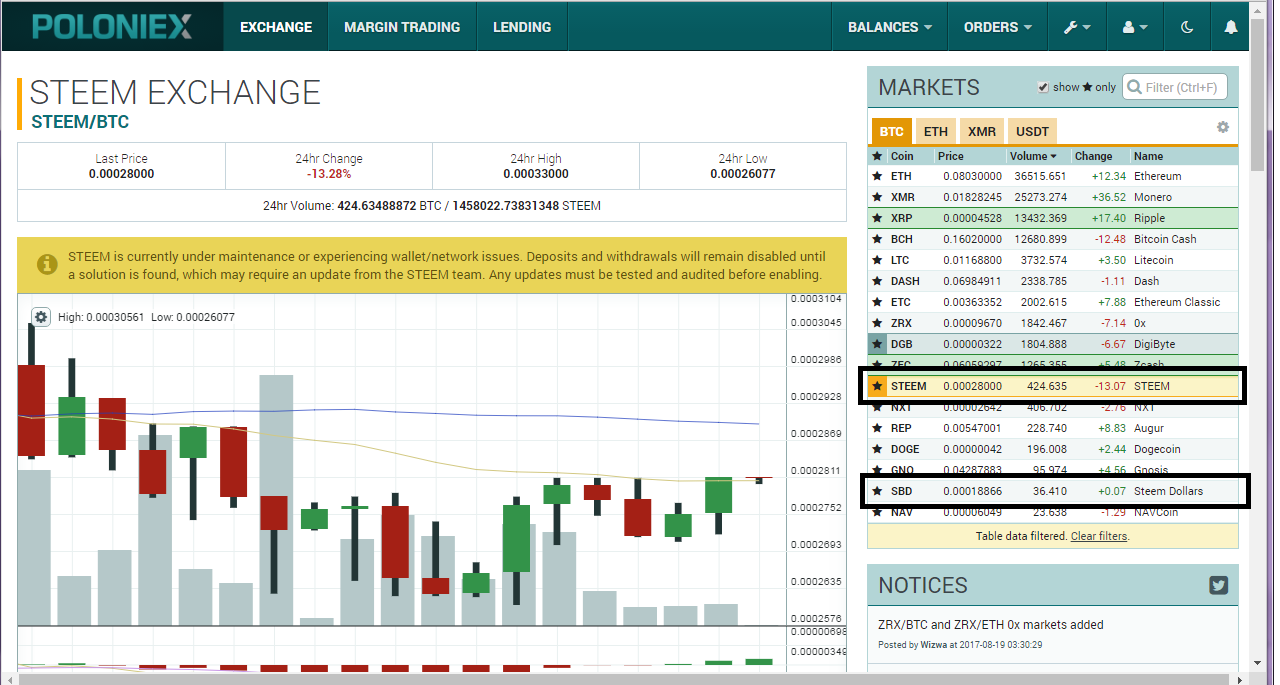
Task: Open markets table settings gear
Action: [1222, 127]
